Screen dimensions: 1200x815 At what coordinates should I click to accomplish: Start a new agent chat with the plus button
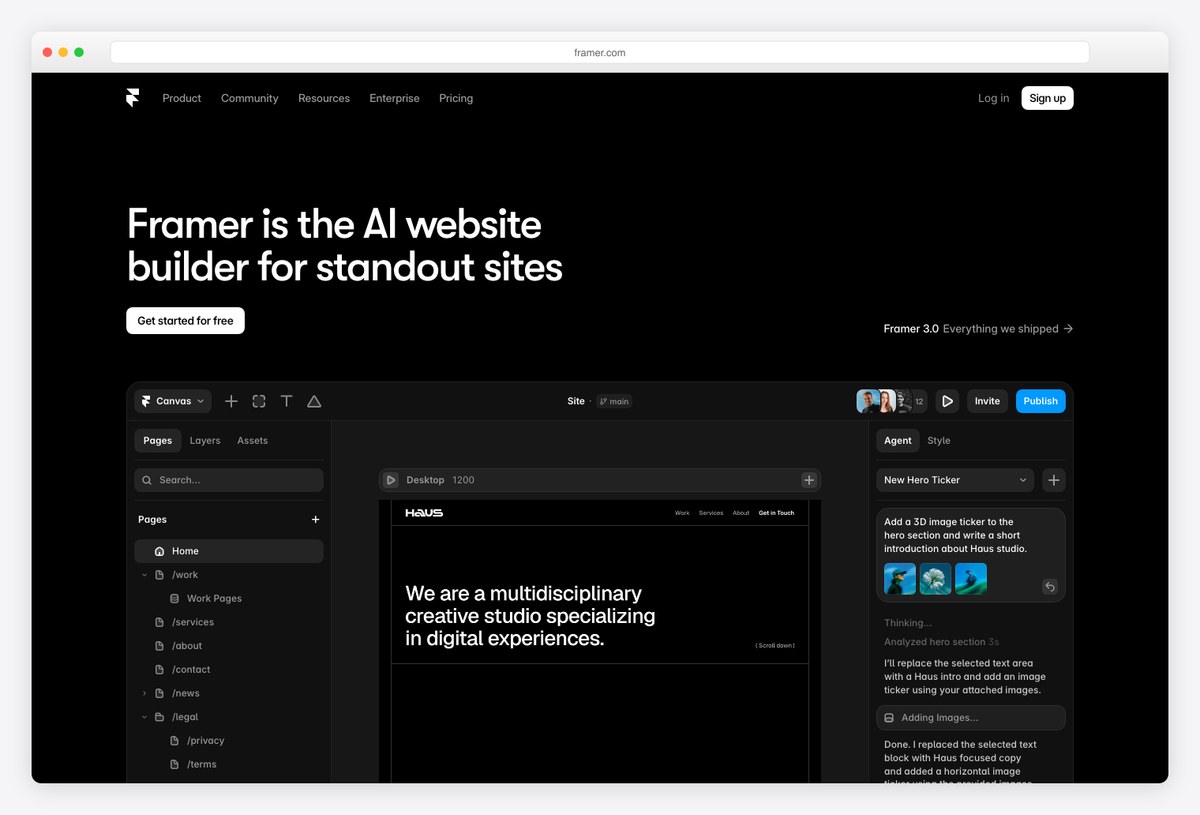tap(1054, 480)
